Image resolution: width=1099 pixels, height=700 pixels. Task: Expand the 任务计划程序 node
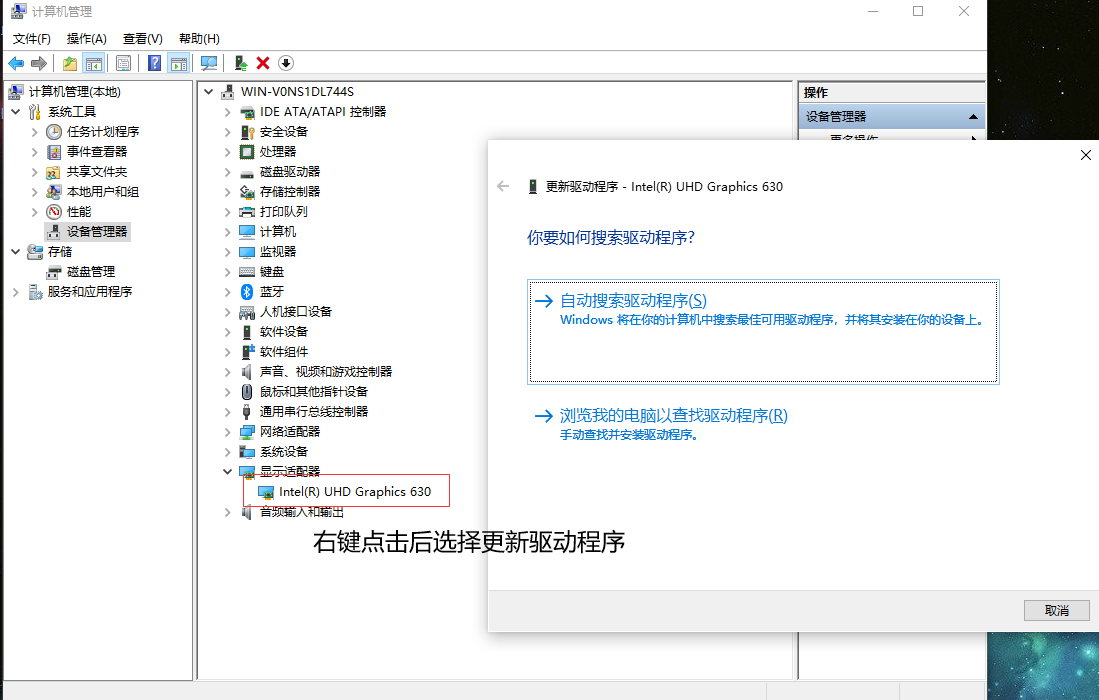(x=34, y=132)
